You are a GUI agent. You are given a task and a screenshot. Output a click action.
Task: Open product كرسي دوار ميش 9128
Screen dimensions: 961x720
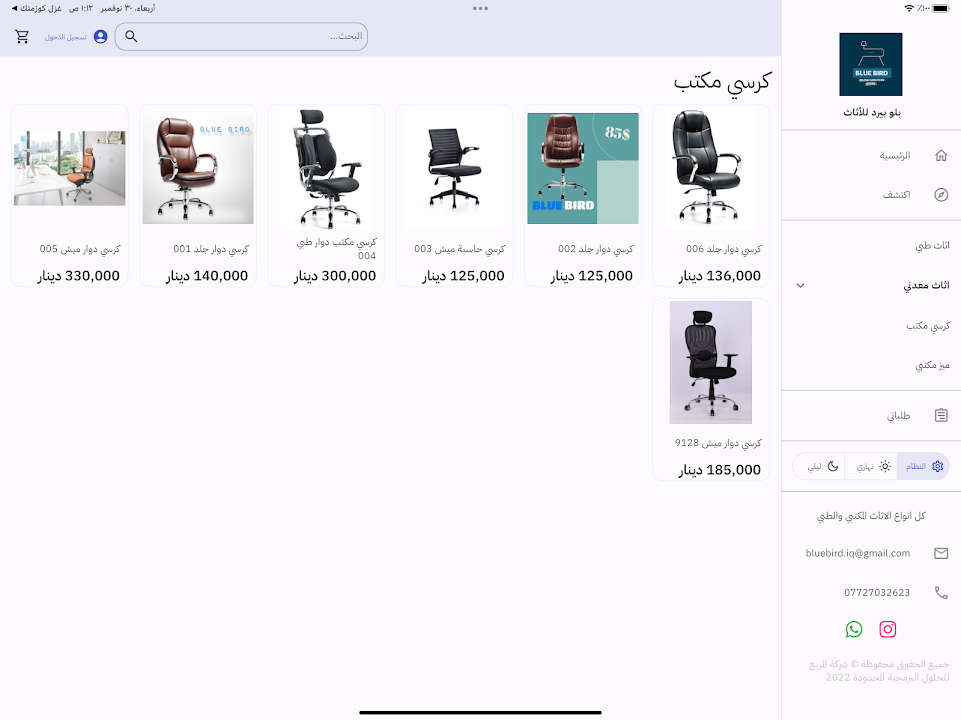tap(710, 388)
